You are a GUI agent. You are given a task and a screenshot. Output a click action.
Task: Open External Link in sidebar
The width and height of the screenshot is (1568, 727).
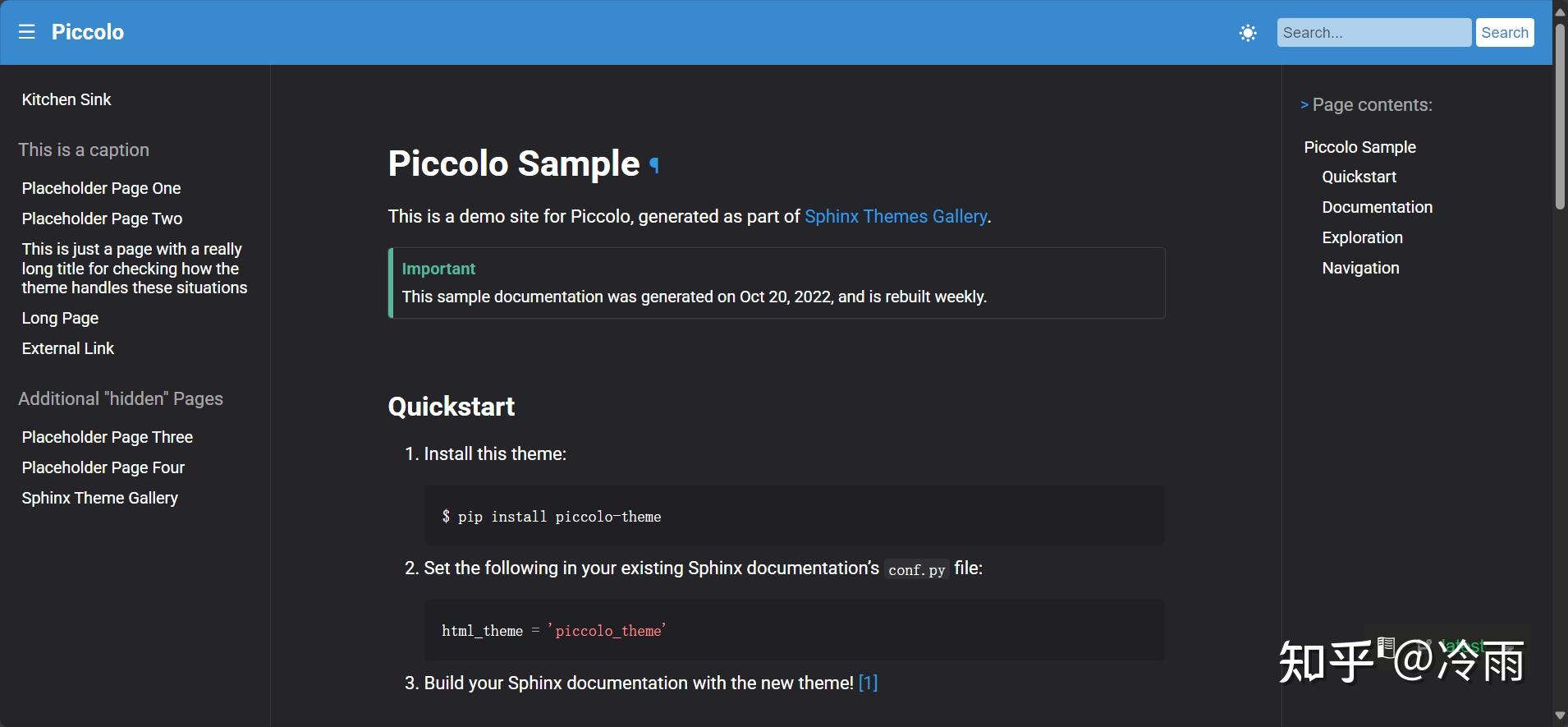point(68,349)
